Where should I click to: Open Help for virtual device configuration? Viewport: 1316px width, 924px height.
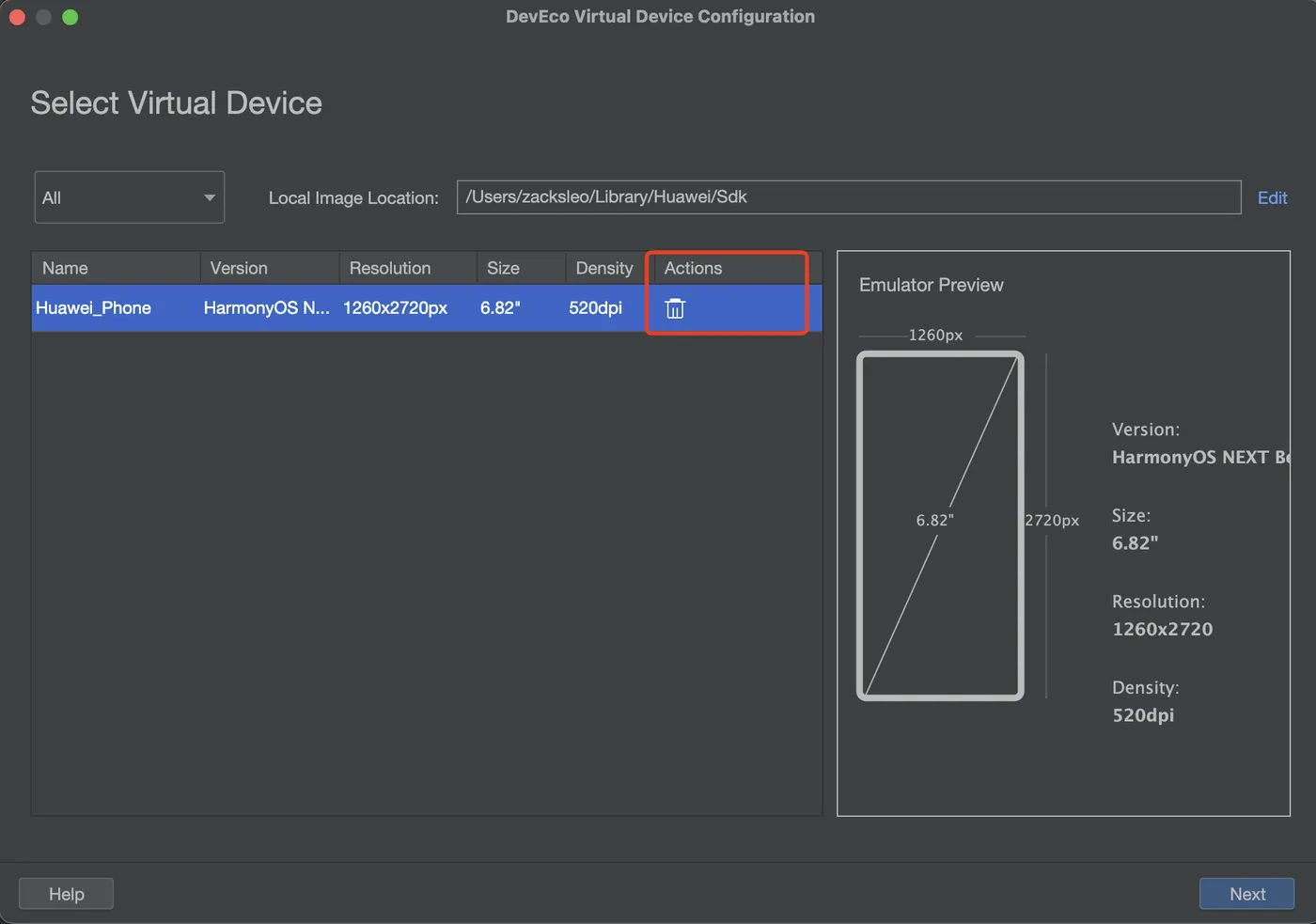pos(66,894)
